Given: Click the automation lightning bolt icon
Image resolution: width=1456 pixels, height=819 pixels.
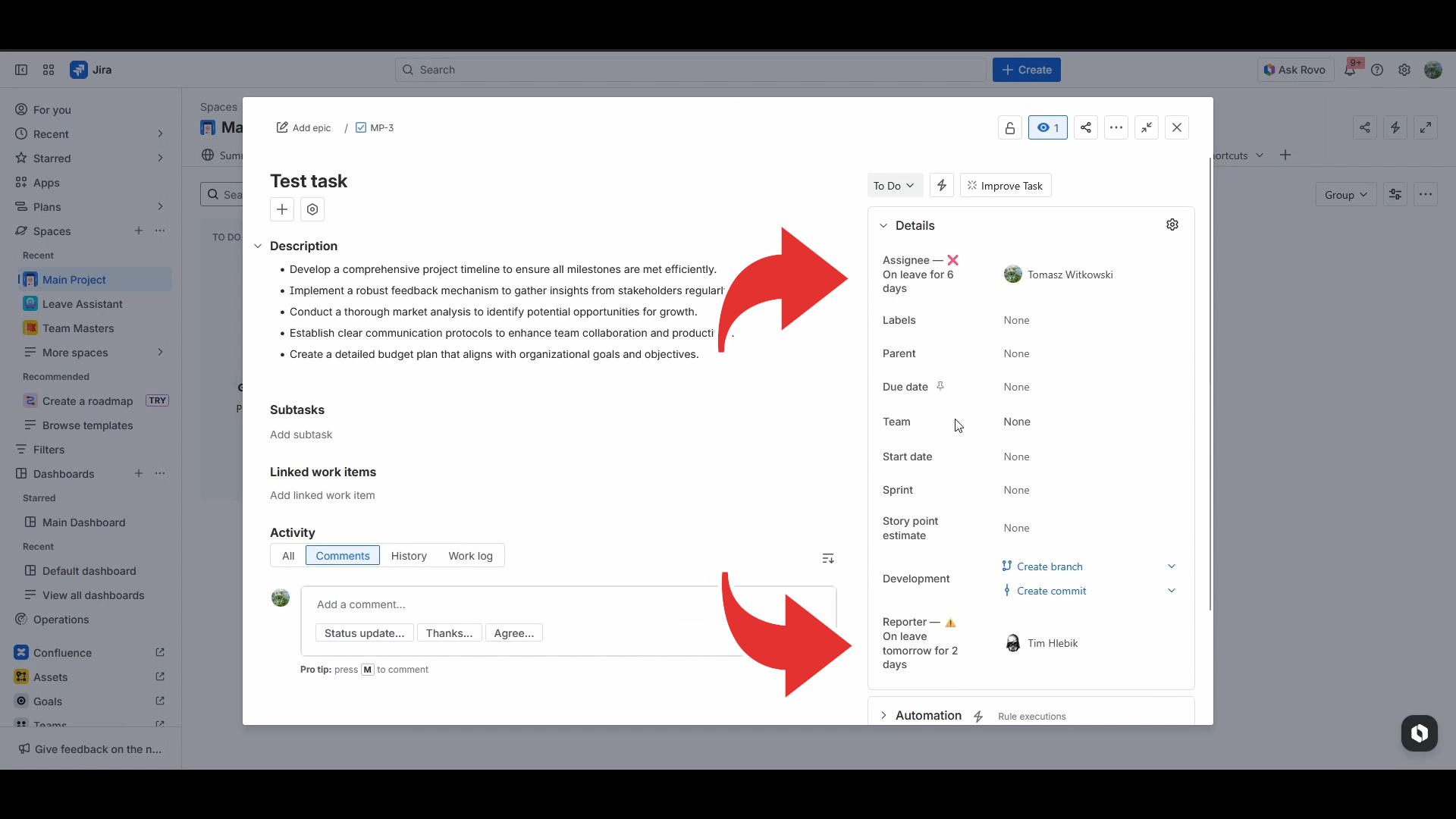Looking at the screenshot, I should 941,185.
